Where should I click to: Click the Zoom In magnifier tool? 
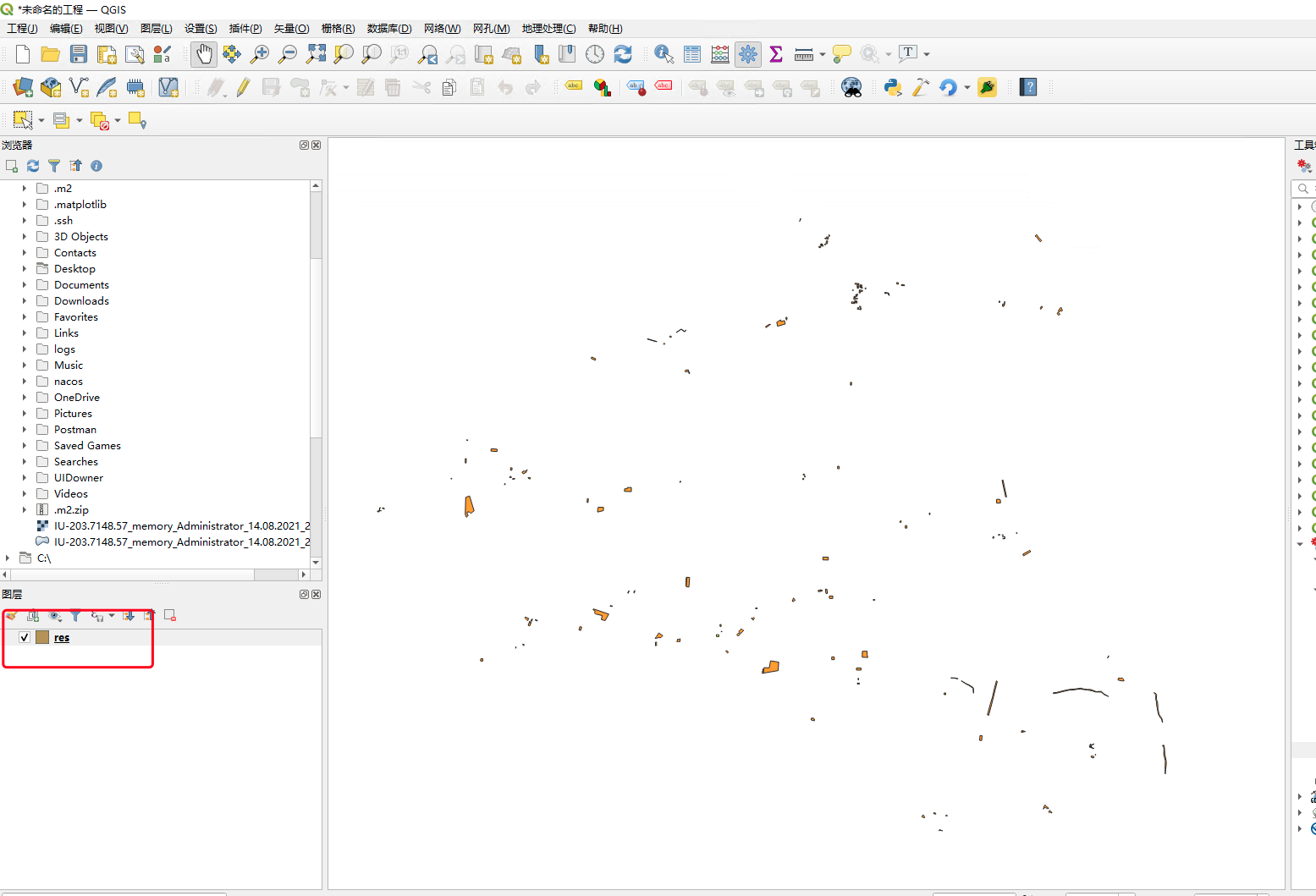tap(260, 55)
